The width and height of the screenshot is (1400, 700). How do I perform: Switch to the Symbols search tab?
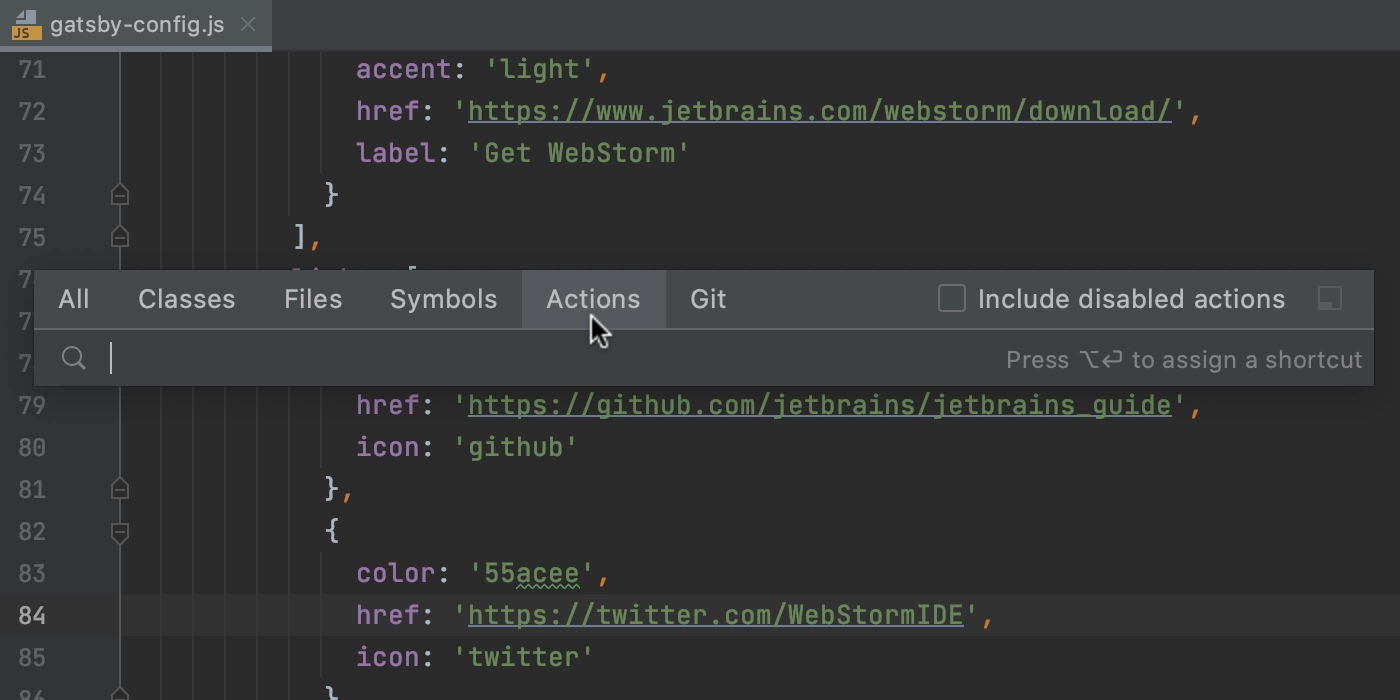coord(444,299)
